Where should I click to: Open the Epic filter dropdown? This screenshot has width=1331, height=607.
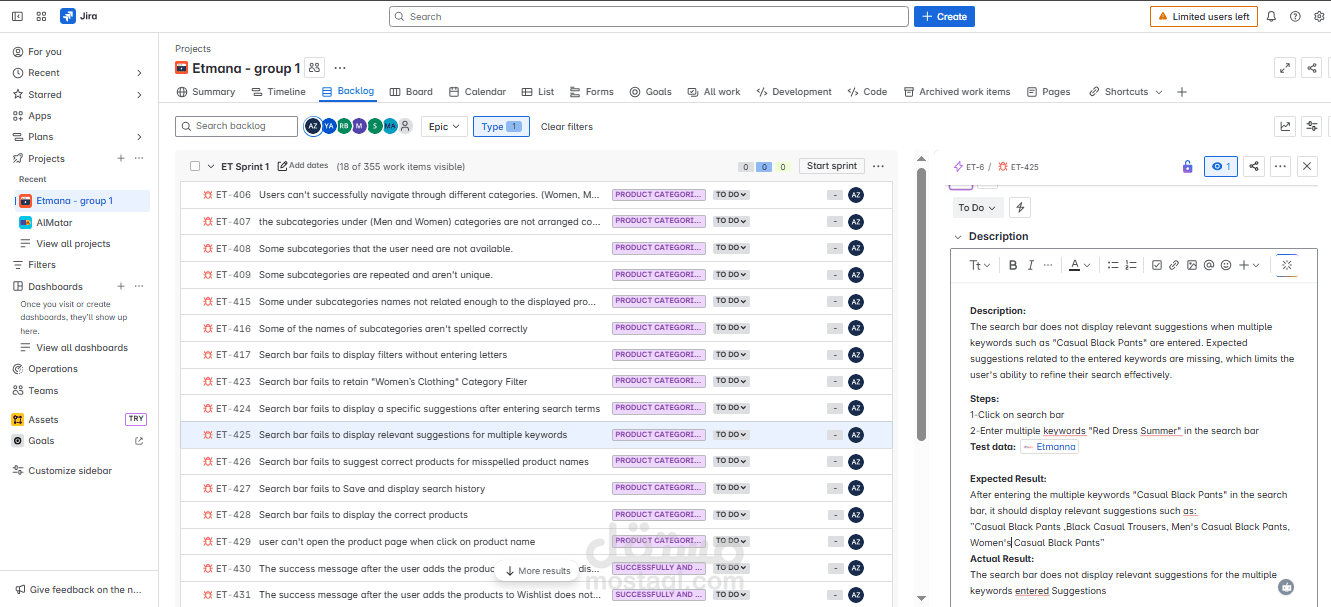pyautogui.click(x=444, y=127)
